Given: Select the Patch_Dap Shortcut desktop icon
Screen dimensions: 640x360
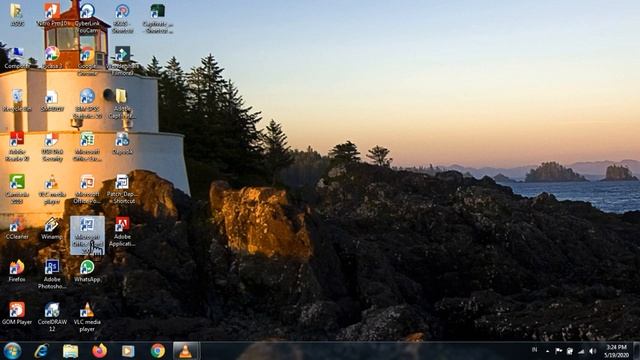Looking at the screenshot, I should 122,189.
